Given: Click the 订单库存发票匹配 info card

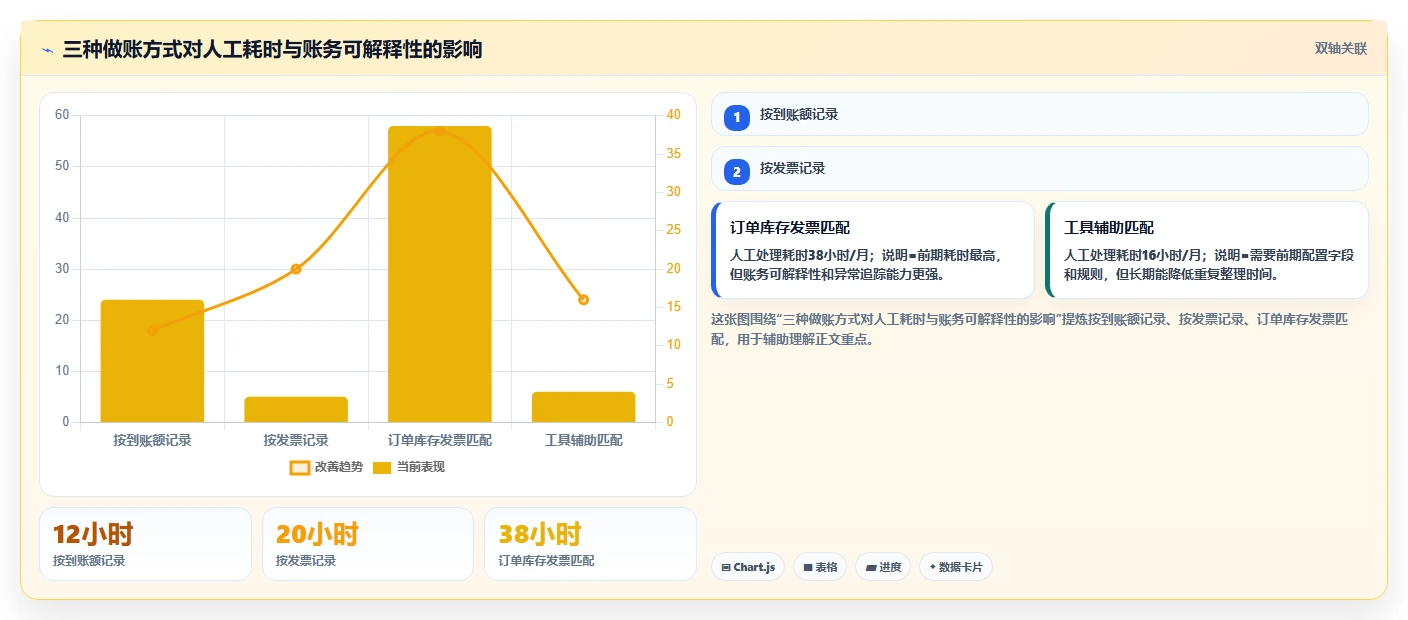Looking at the screenshot, I should 872,250.
